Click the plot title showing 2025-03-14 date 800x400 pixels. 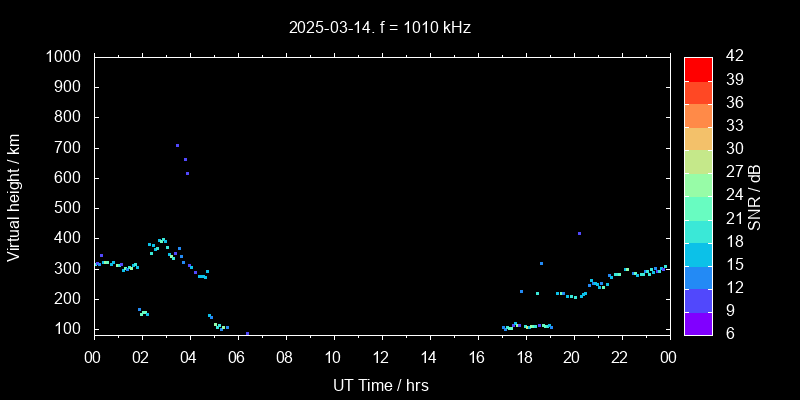pyautogui.click(x=380, y=28)
